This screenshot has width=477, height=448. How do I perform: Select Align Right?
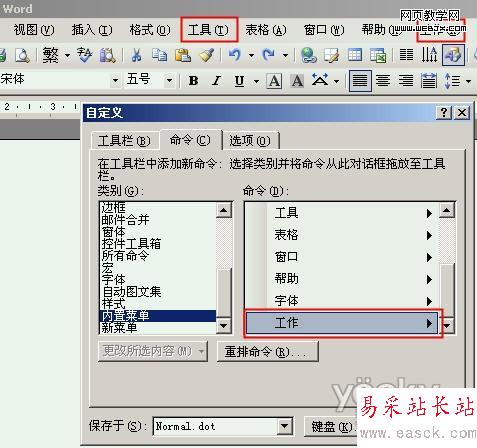(406, 81)
